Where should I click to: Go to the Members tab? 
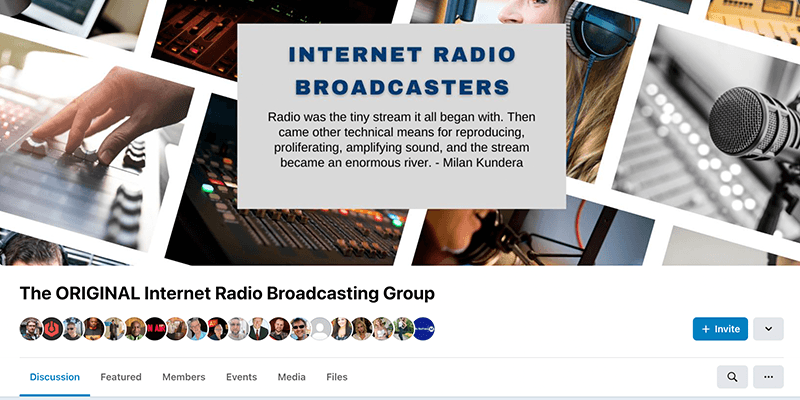[184, 377]
